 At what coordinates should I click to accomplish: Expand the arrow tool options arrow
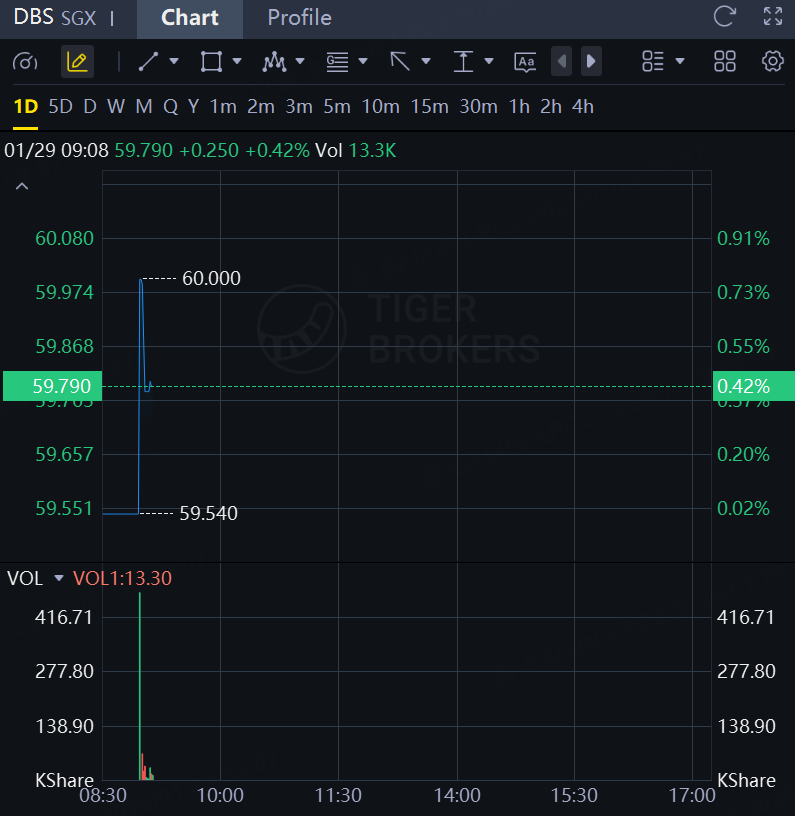click(x=426, y=61)
